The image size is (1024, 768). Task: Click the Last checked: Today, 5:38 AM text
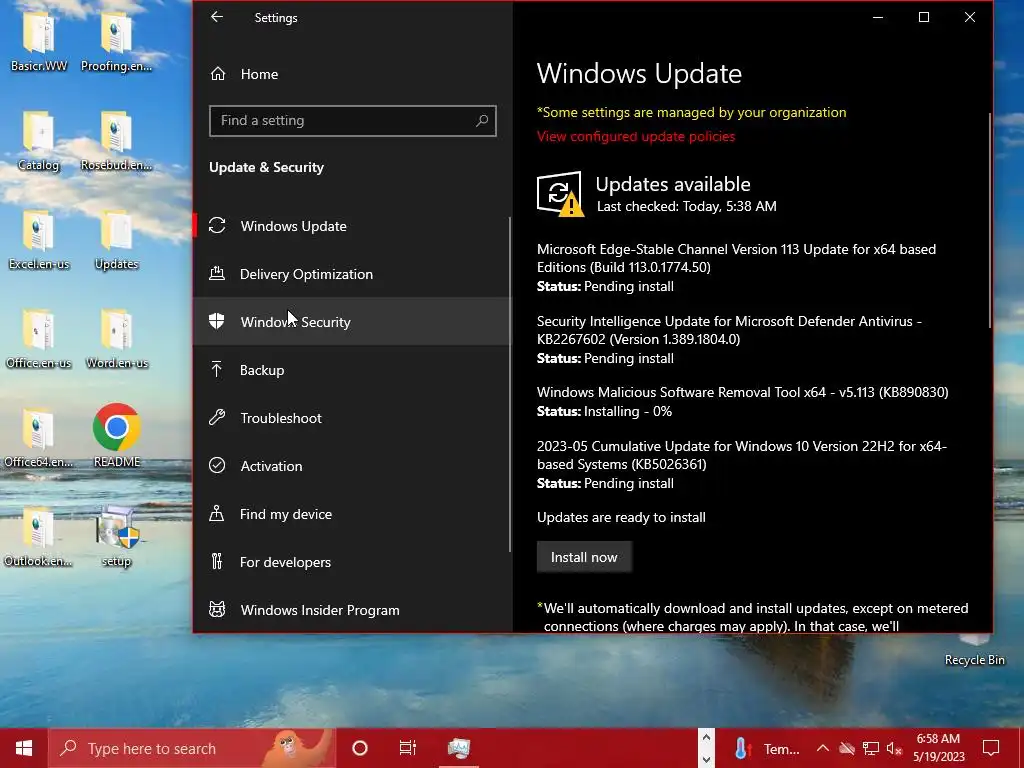point(687,206)
